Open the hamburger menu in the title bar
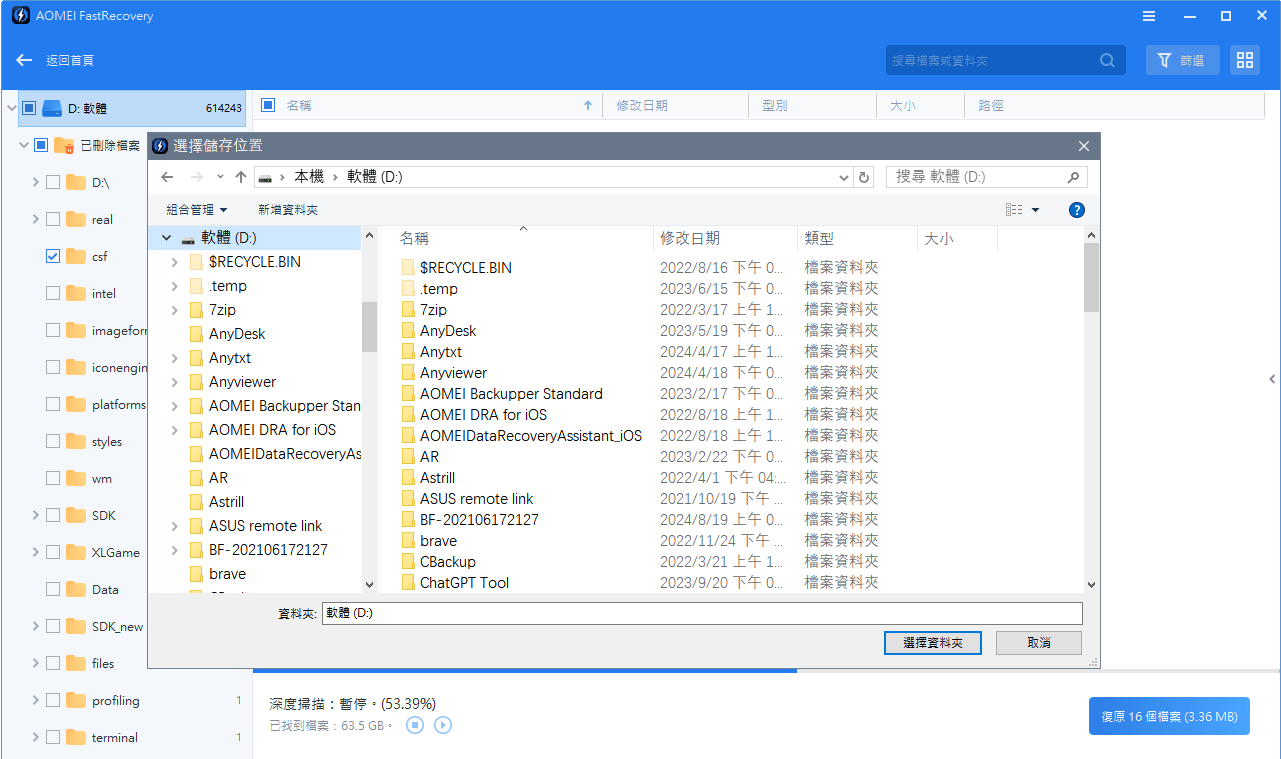The image size is (1281, 759). pyautogui.click(x=1149, y=16)
